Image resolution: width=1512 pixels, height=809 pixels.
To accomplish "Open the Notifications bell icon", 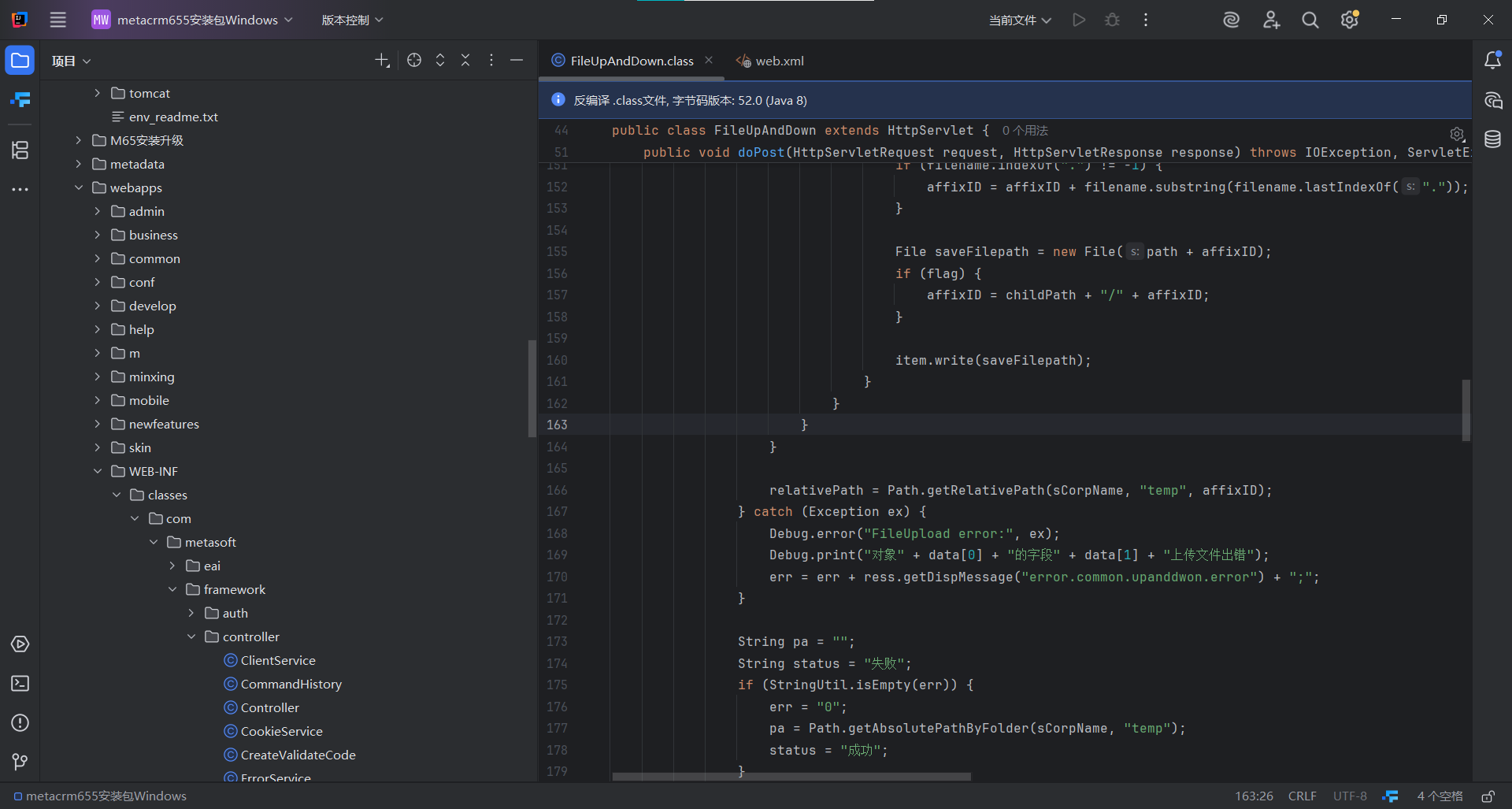I will click(1492, 61).
